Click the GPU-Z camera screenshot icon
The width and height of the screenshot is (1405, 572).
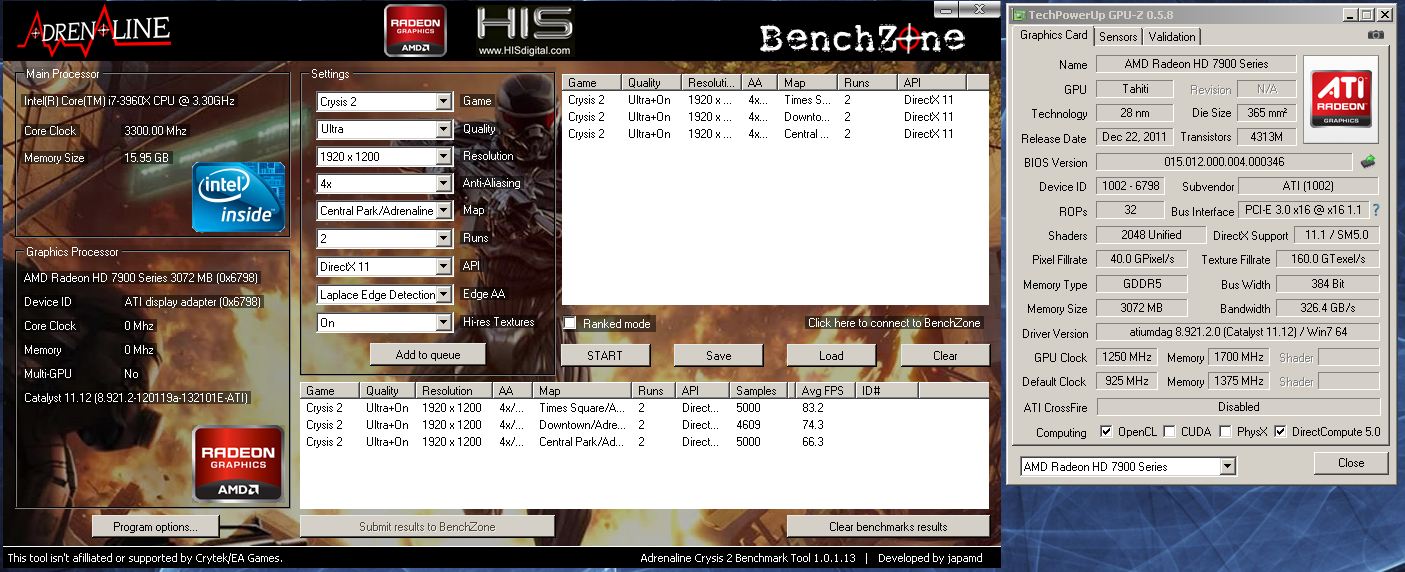[1376, 35]
